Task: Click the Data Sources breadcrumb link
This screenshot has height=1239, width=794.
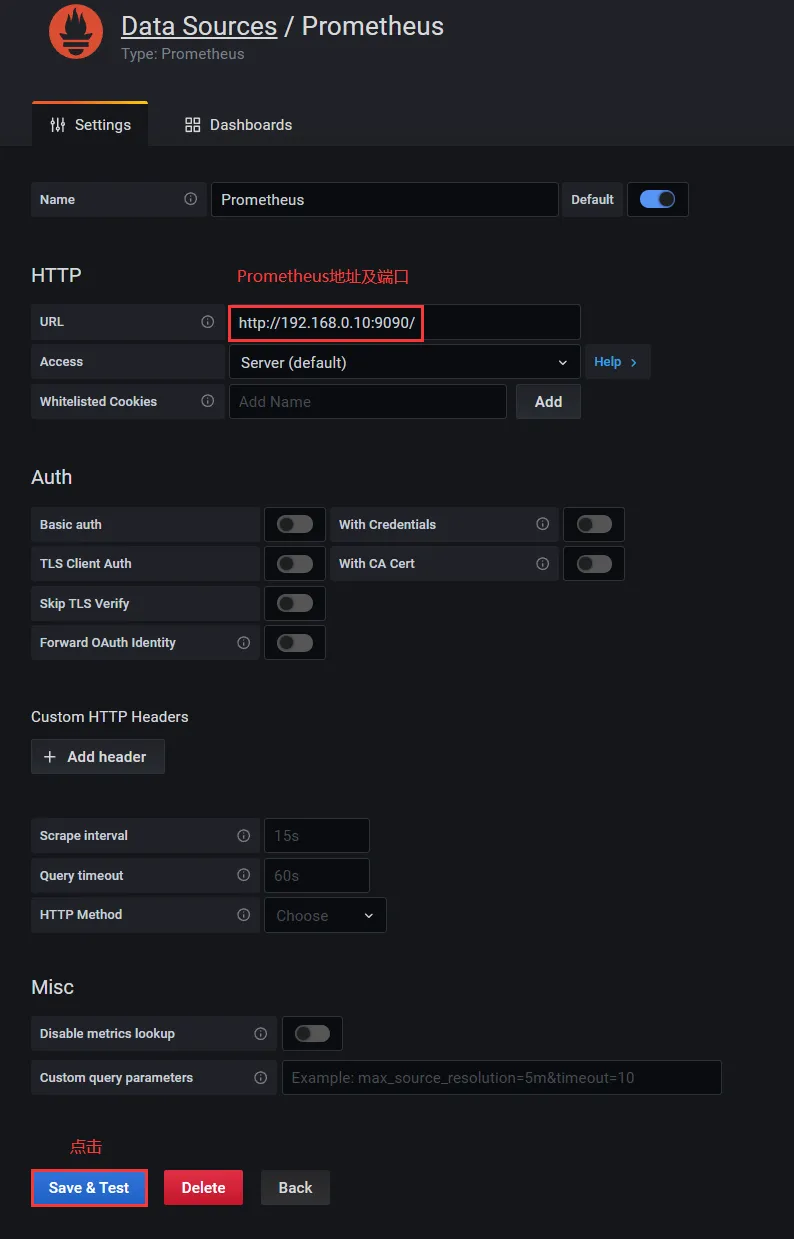Action: click(x=199, y=26)
